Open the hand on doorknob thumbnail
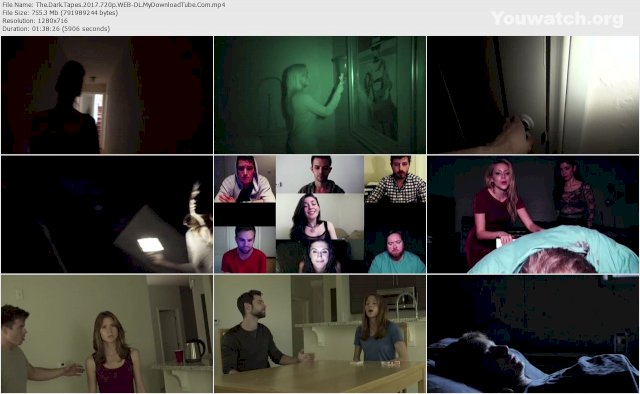Viewport: 640px width, 394px height. pos(533,95)
